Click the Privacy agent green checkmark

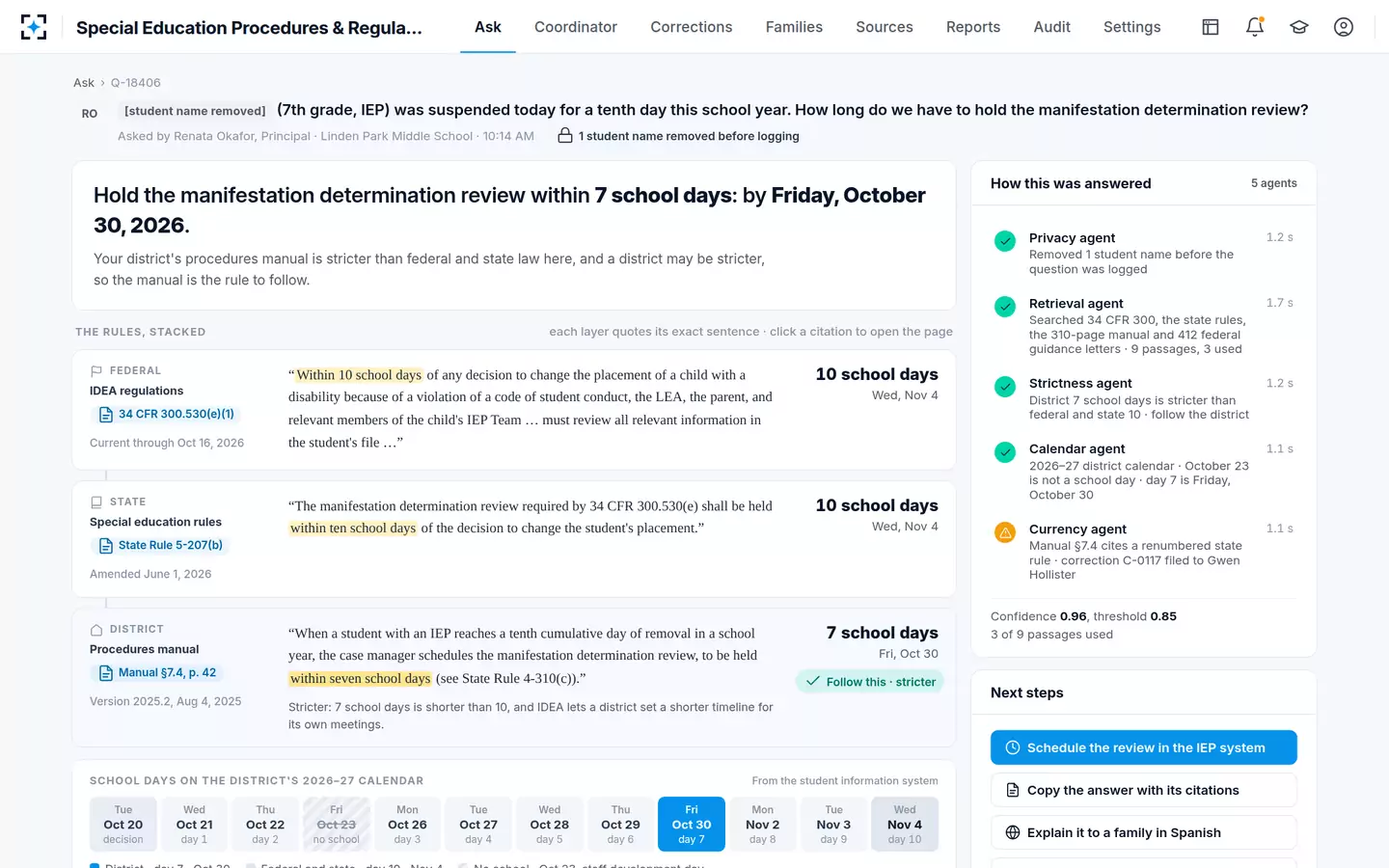click(1004, 240)
